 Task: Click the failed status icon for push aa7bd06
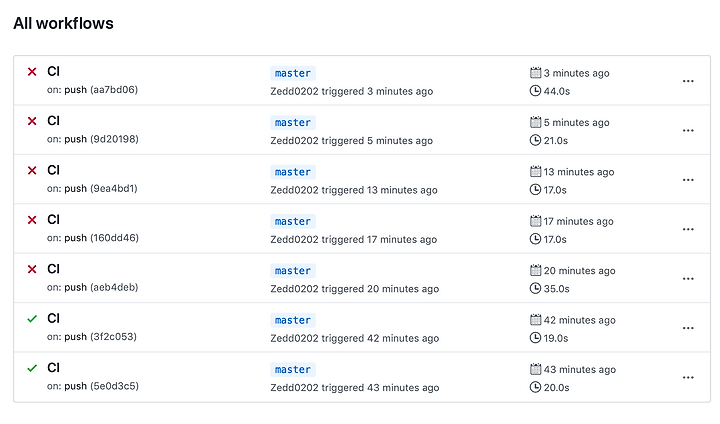click(x=32, y=72)
